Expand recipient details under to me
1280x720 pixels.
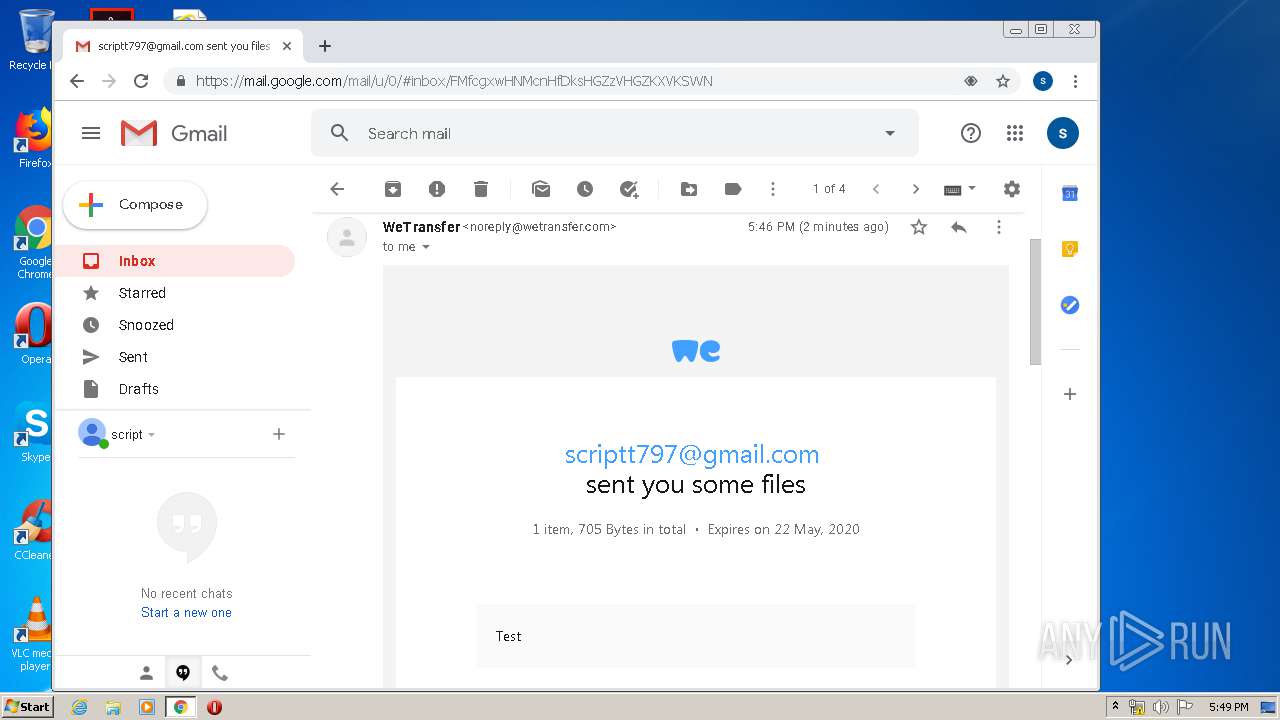[426, 247]
